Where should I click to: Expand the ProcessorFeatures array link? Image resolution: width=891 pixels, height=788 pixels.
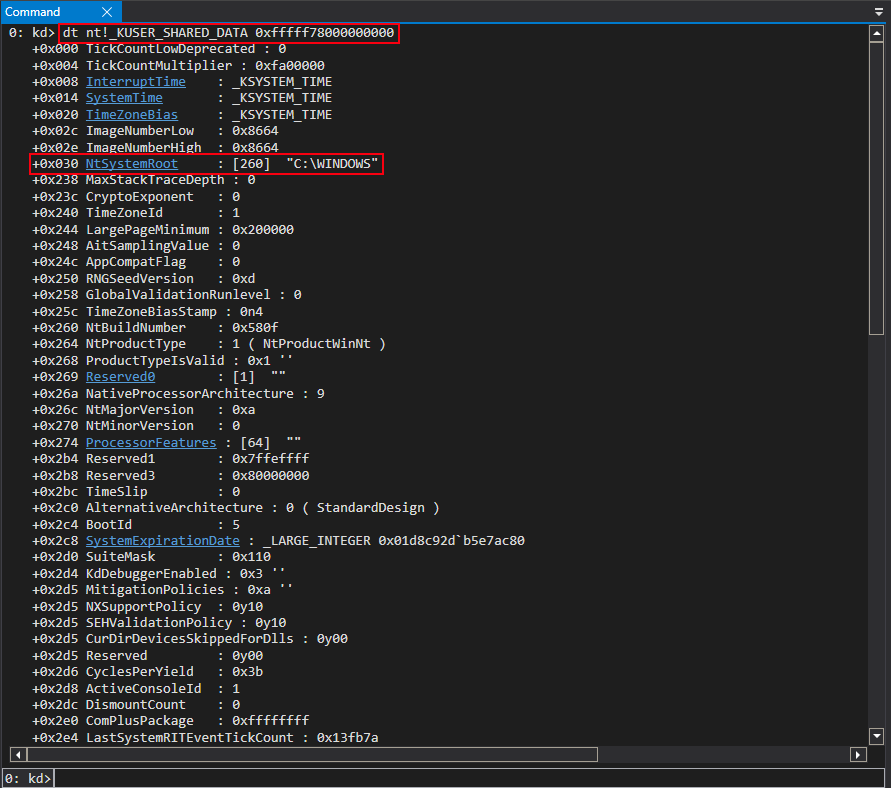pyautogui.click(x=150, y=442)
